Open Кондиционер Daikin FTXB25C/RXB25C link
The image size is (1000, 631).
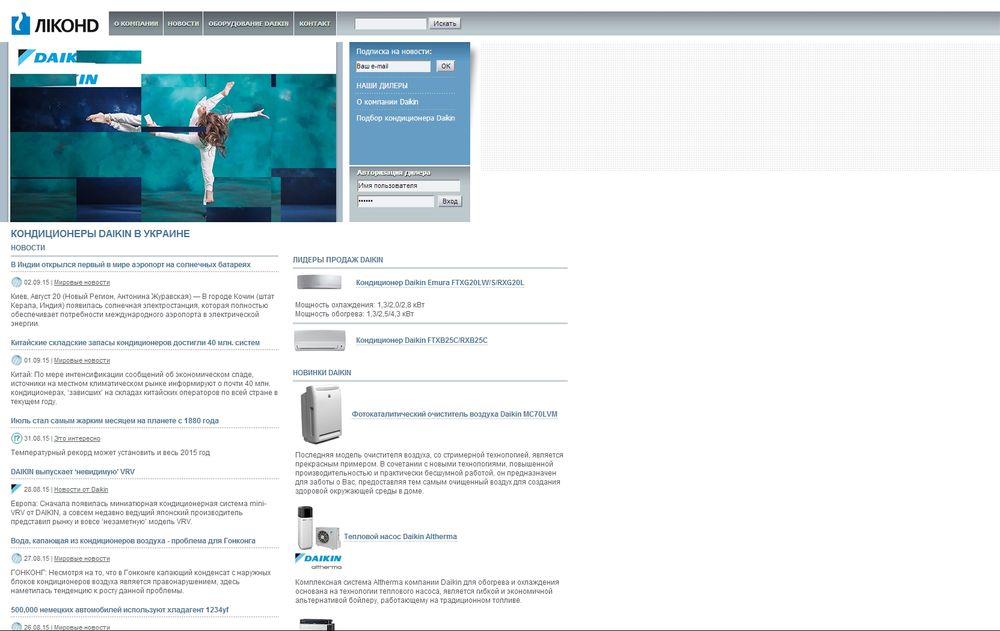[x=422, y=341]
